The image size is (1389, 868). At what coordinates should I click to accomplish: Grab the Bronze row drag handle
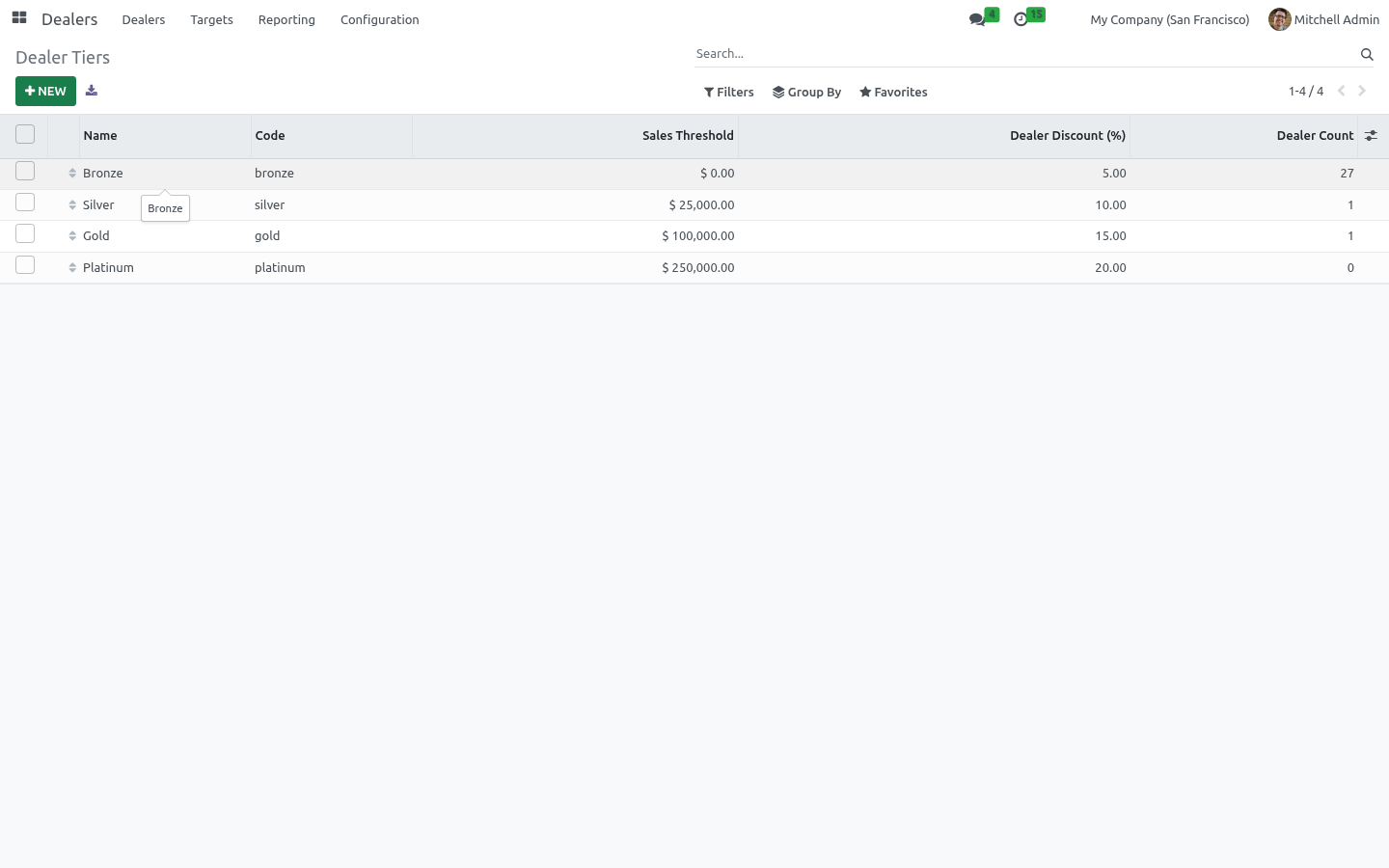pyautogui.click(x=72, y=174)
